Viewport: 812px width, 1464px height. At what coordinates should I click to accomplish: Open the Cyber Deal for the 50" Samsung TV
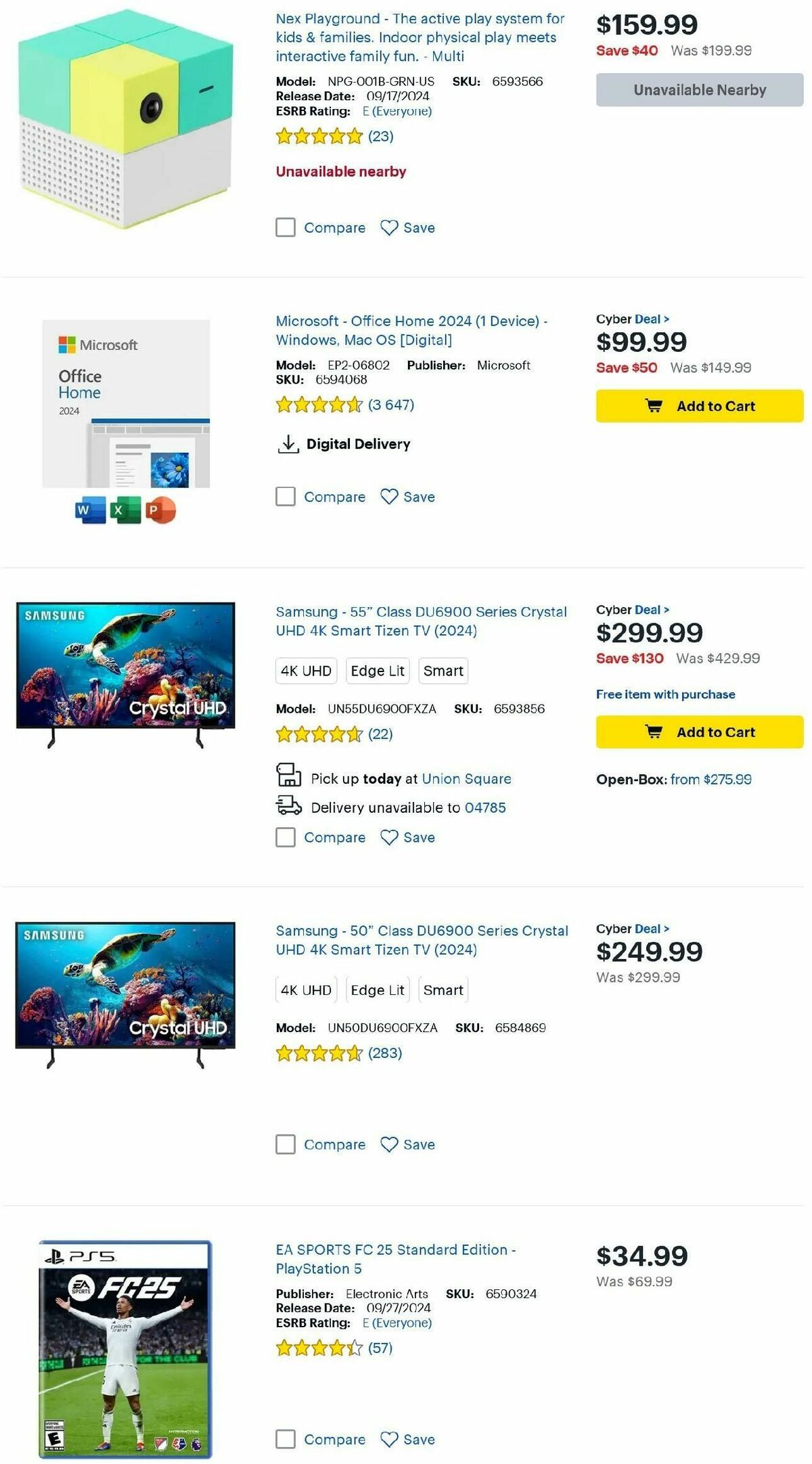point(650,929)
